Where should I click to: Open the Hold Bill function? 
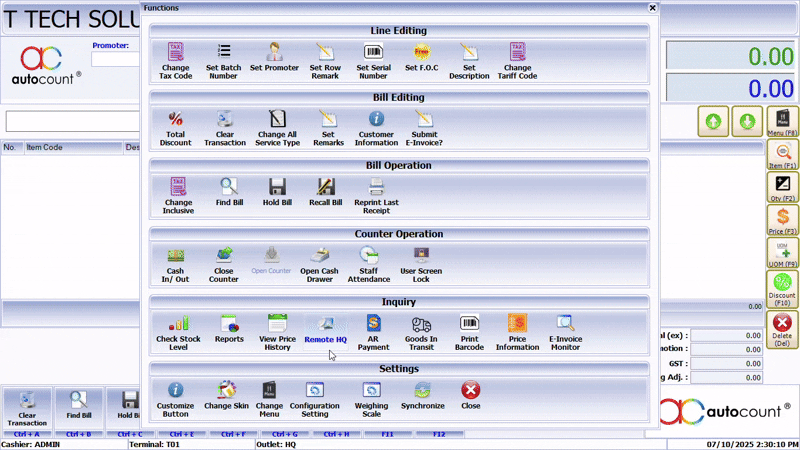(278, 192)
